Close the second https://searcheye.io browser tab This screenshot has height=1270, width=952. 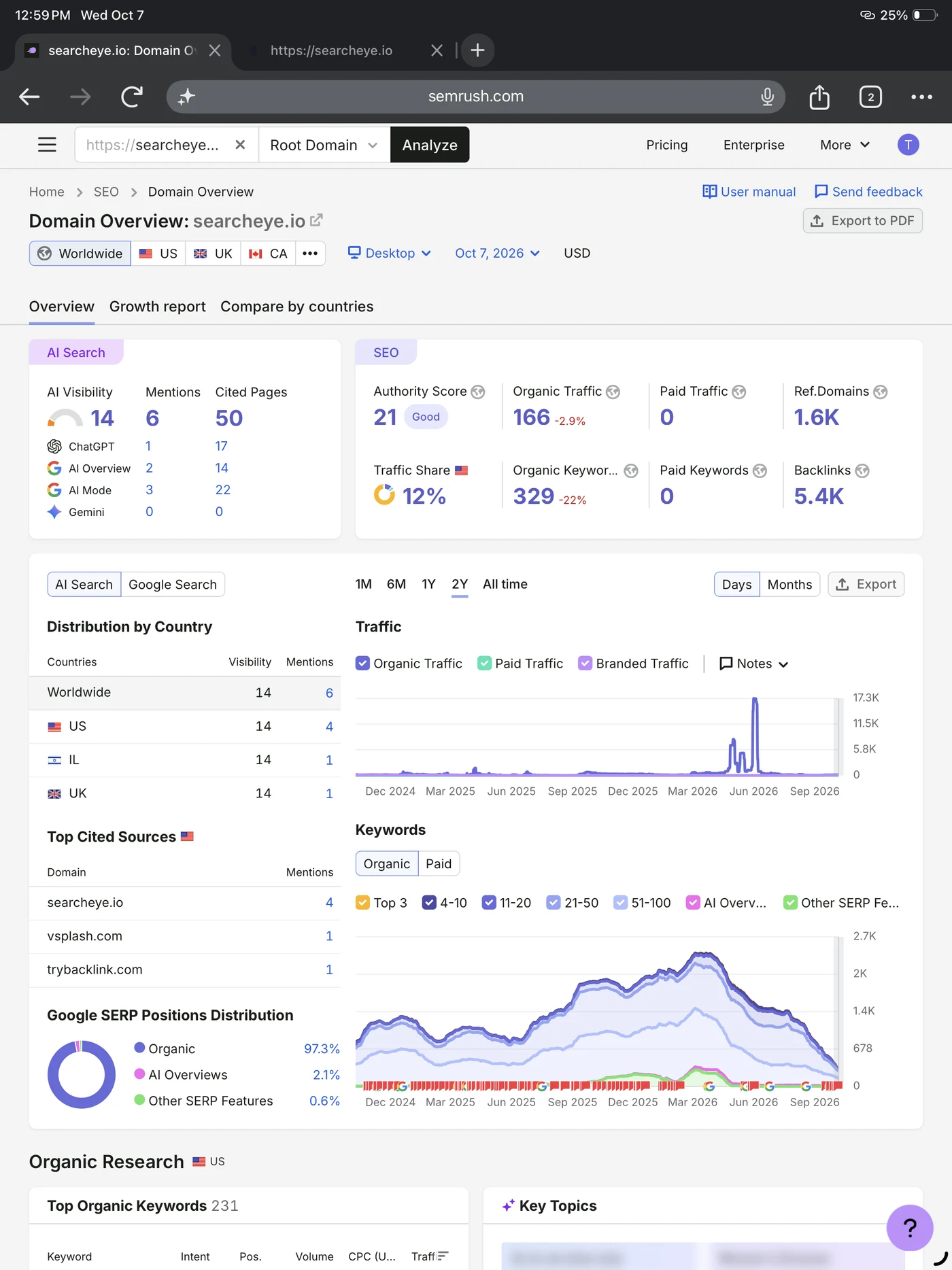coord(437,50)
